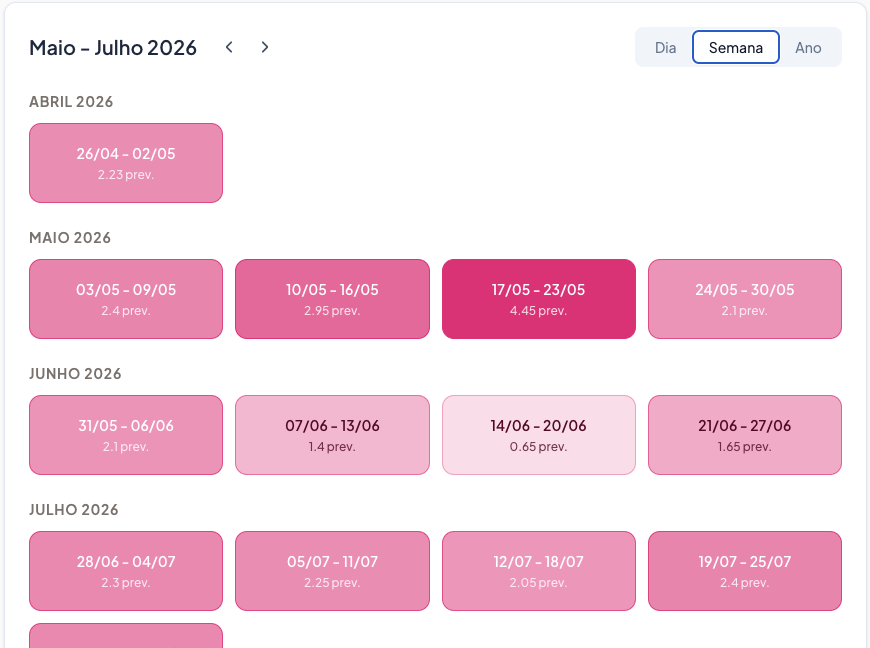Open week 26/04 - 02/05 cell
Screen dimensions: 870x648
point(126,163)
